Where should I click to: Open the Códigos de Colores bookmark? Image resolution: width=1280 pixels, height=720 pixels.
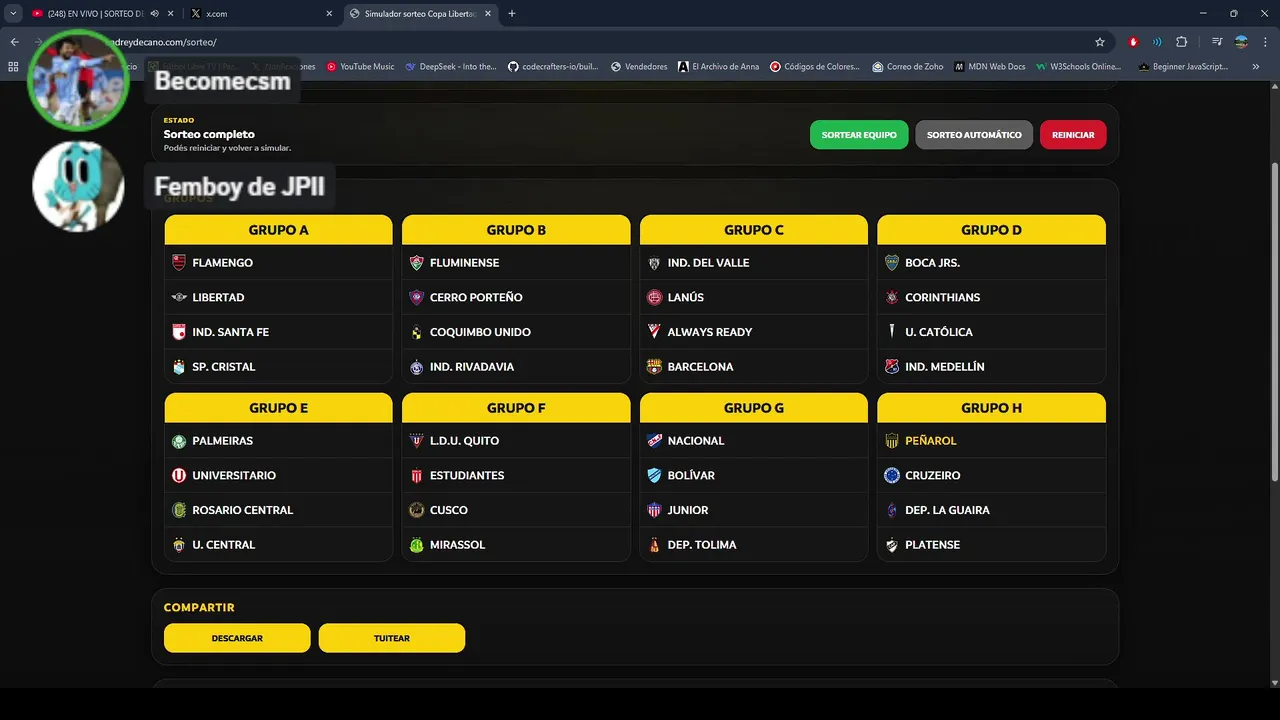814,67
